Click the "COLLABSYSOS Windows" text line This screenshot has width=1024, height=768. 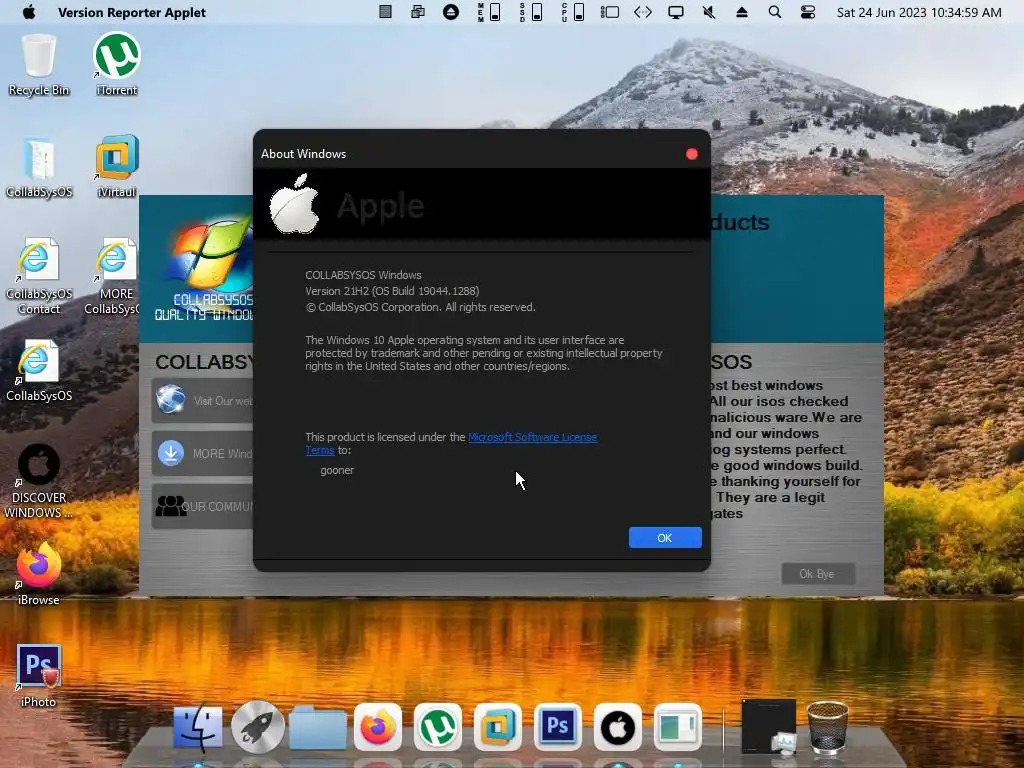(x=363, y=275)
